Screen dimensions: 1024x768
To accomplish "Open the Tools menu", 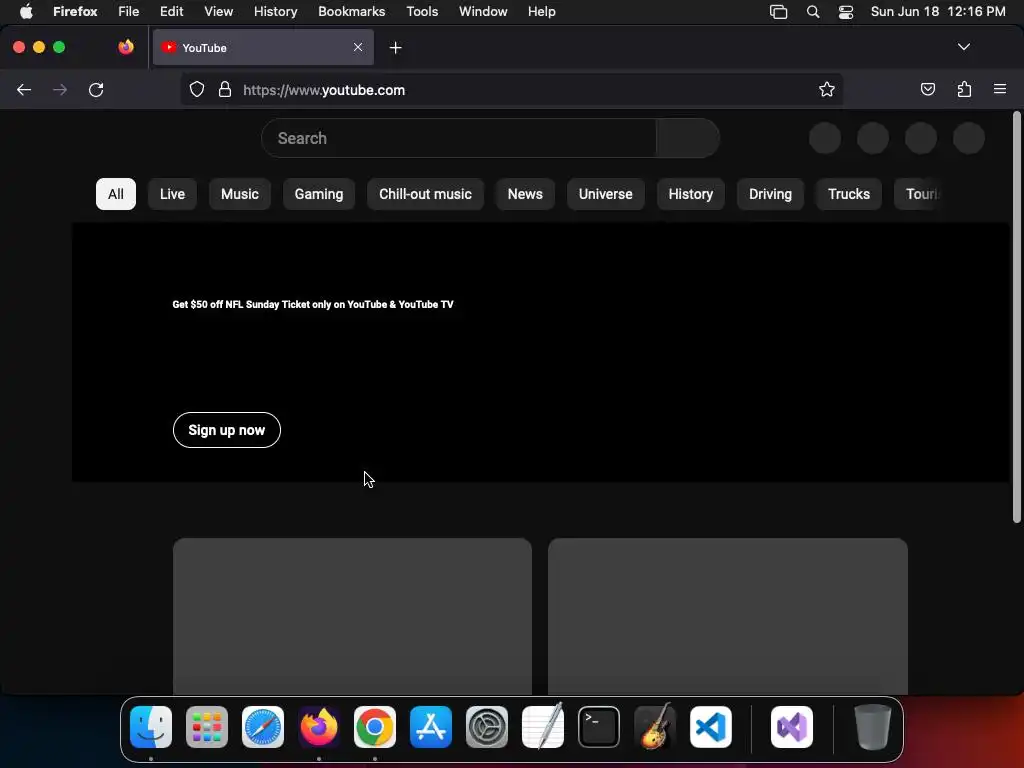I will (423, 11).
